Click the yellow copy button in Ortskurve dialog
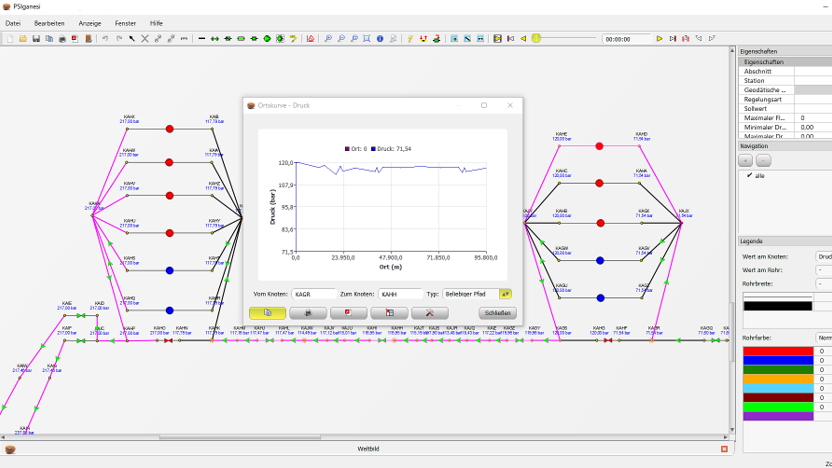 pyautogui.click(x=267, y=313)
